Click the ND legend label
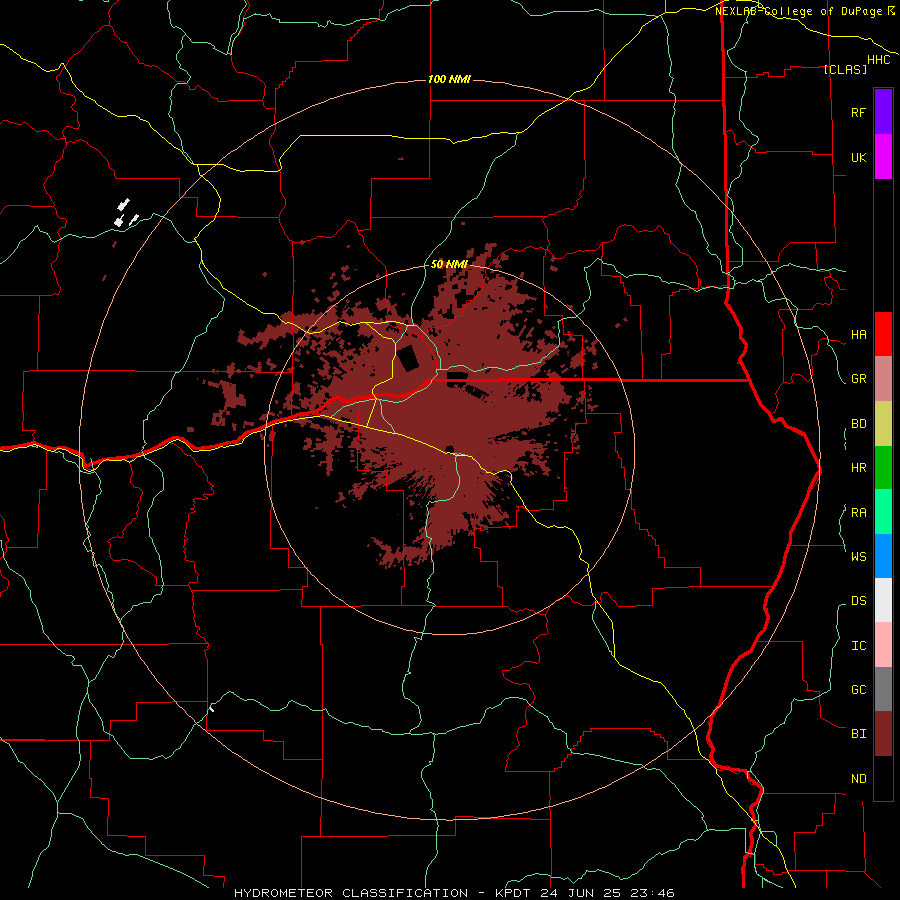 tap(858, 779)
